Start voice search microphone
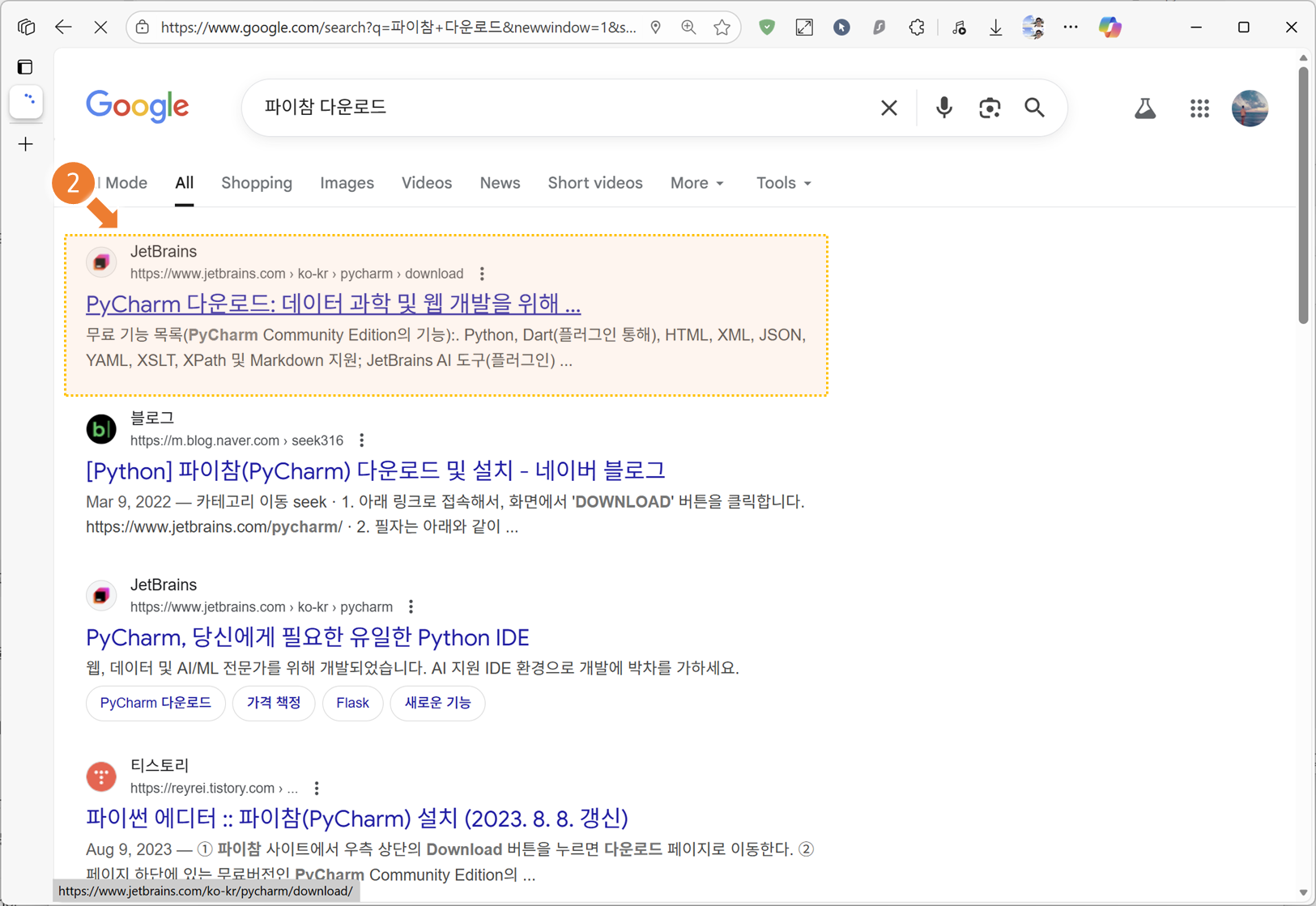 pyautogui.click(x=943, y=107)
